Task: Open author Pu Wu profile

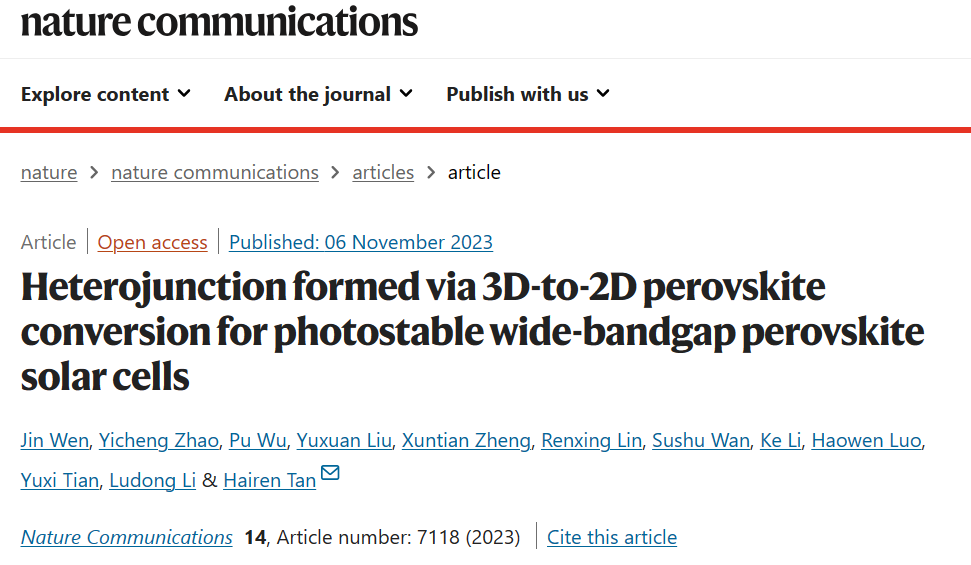Action: 258,440
